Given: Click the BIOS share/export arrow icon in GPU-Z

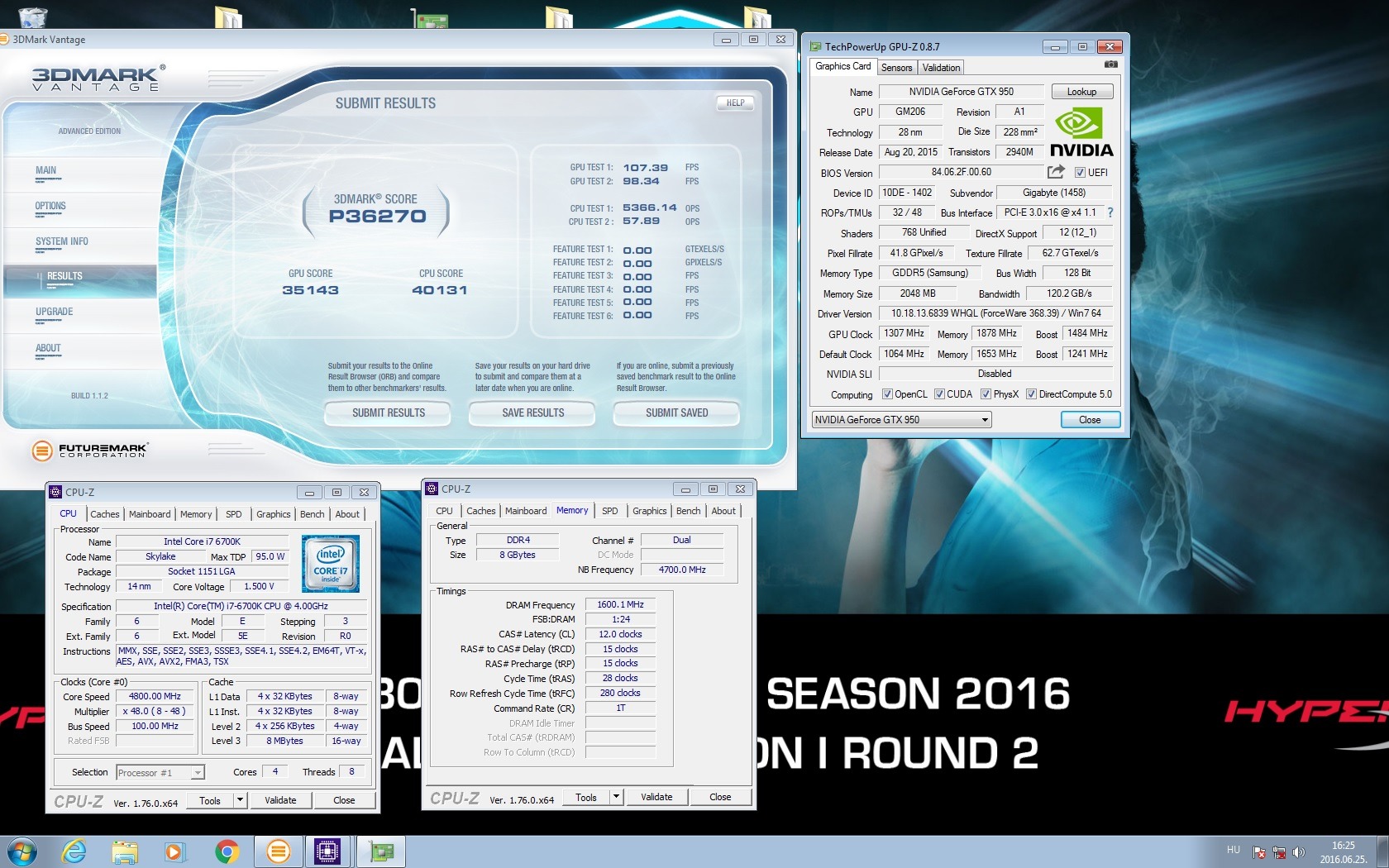Looking at the screenshot, I should click(x=1056, y=172).
